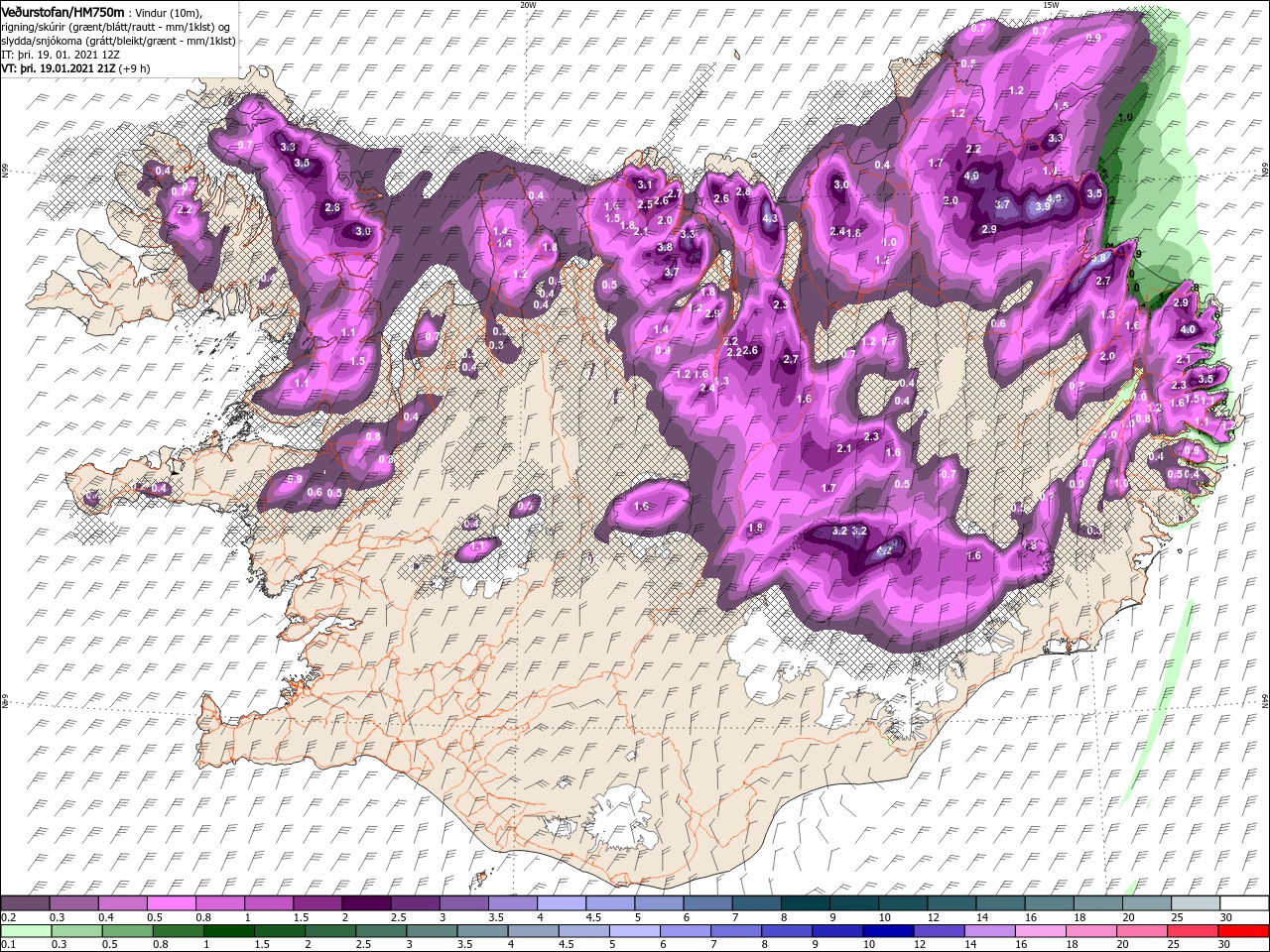Choose the bright red 30 swatch in the rain legend
This screenshot has height=952, width=1270.
click(x=1243, y=931)
